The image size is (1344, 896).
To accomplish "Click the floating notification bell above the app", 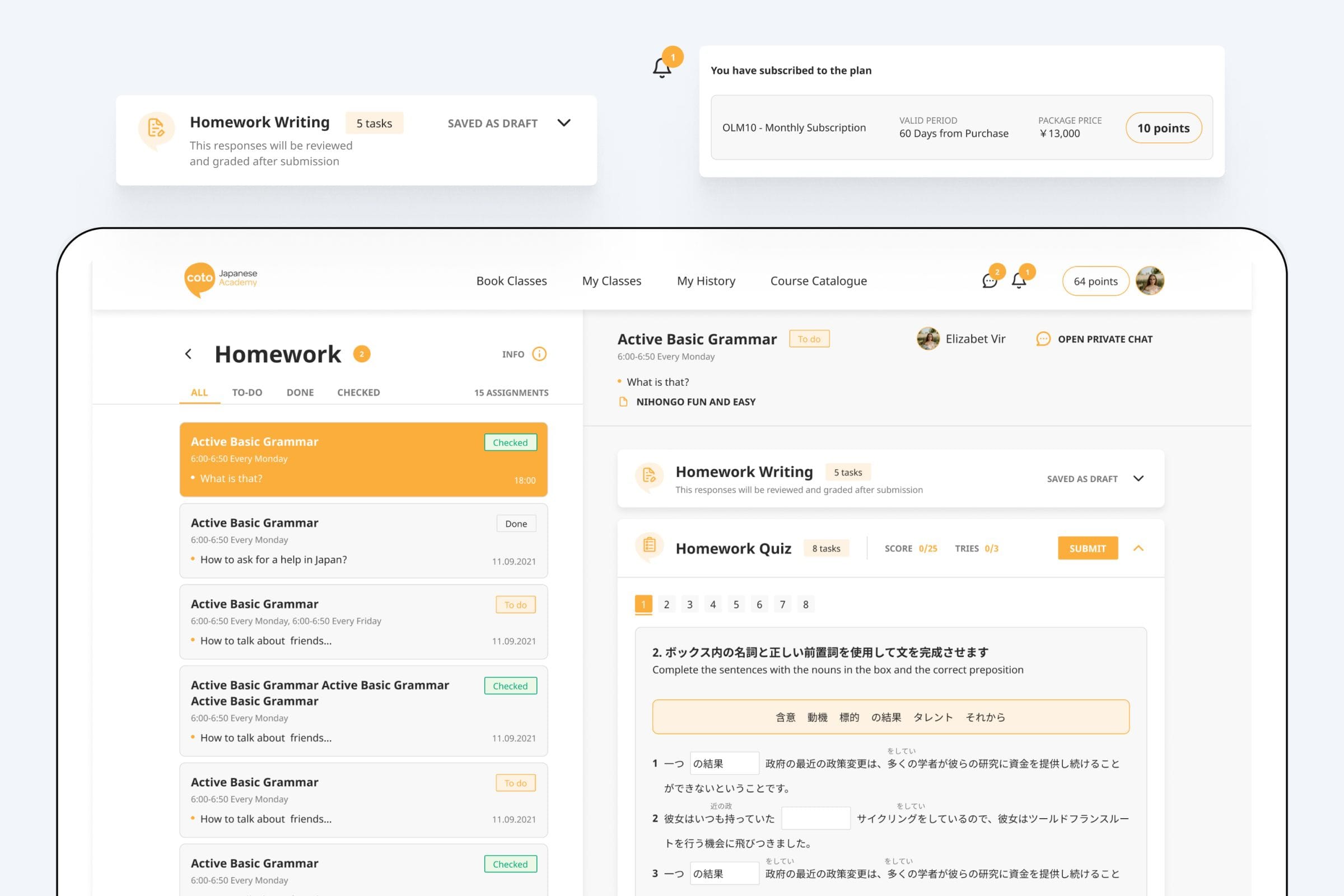I will click(x=662, y=68).
